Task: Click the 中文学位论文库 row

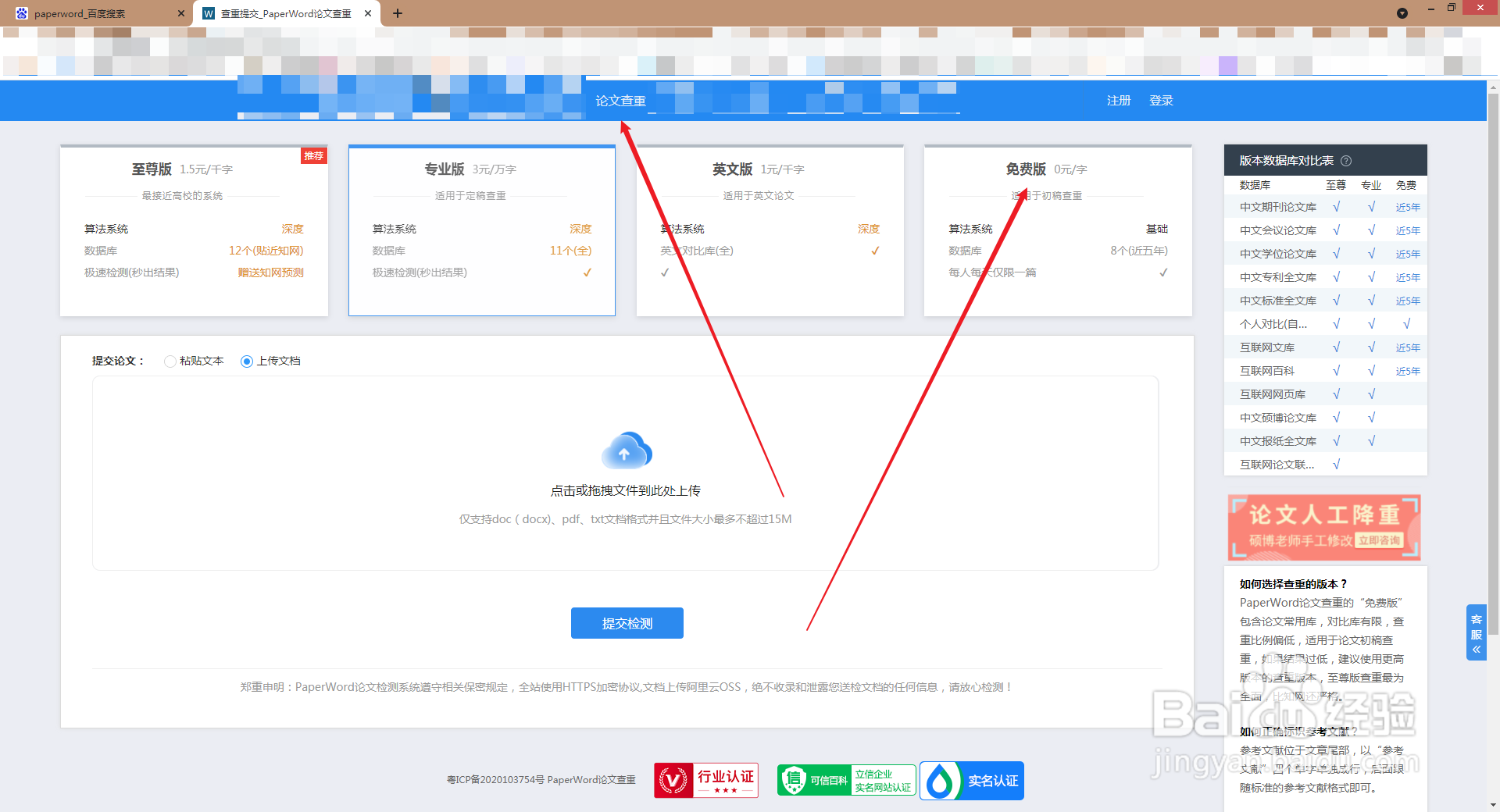Action: 1326,254
